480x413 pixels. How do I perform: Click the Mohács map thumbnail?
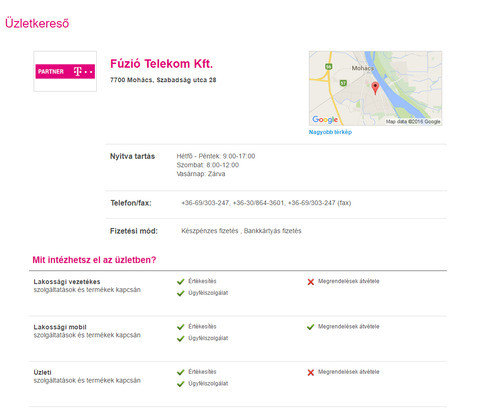click(375, 88)
